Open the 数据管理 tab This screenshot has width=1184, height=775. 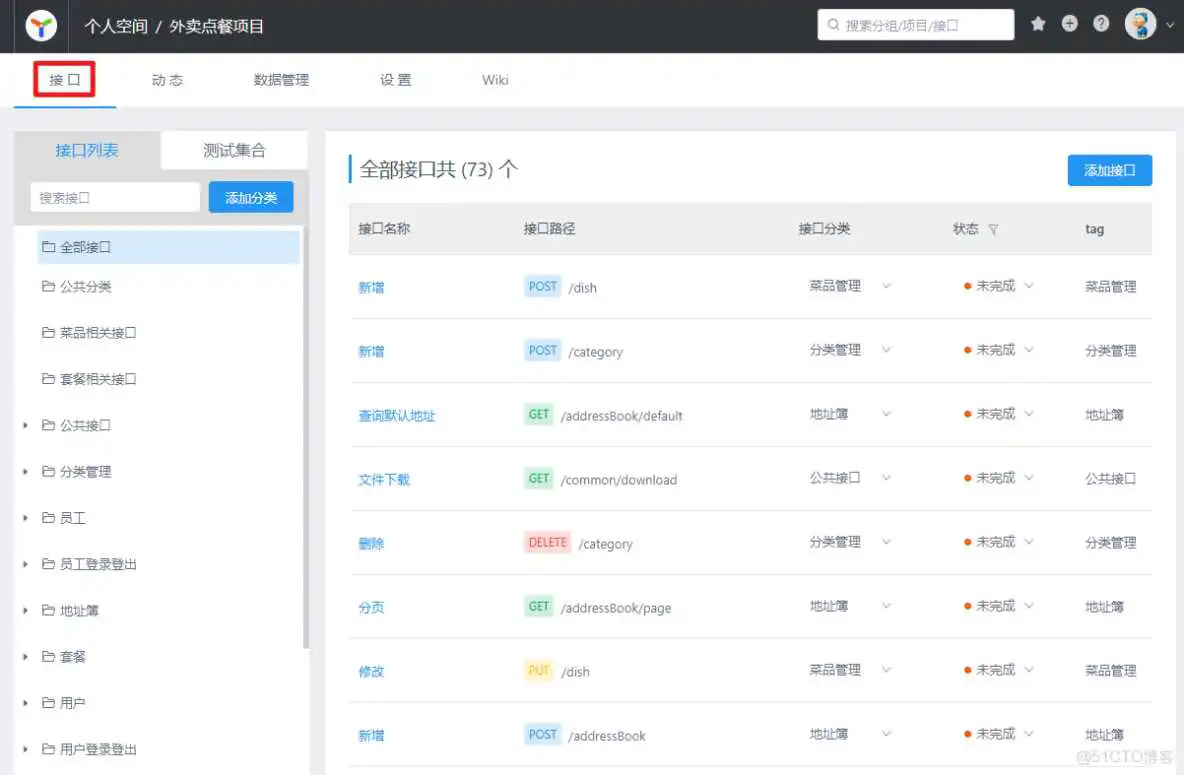281,80
